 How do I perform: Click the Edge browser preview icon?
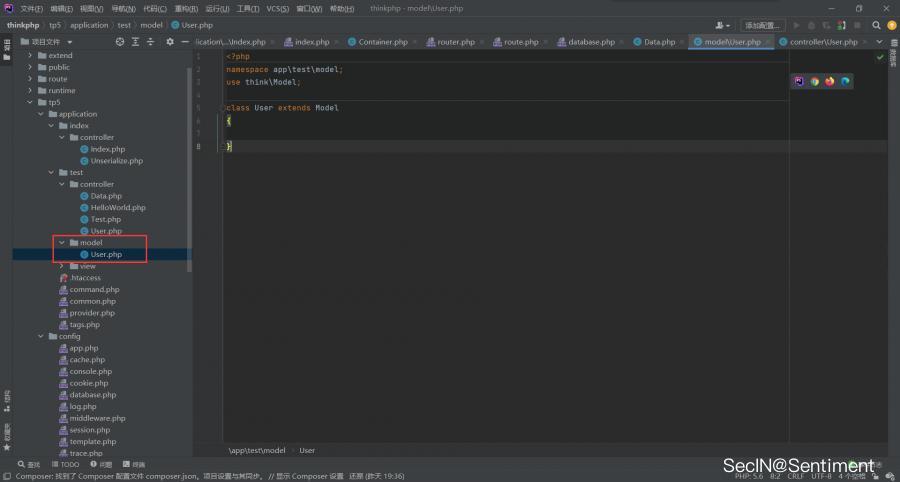point(845,81)
